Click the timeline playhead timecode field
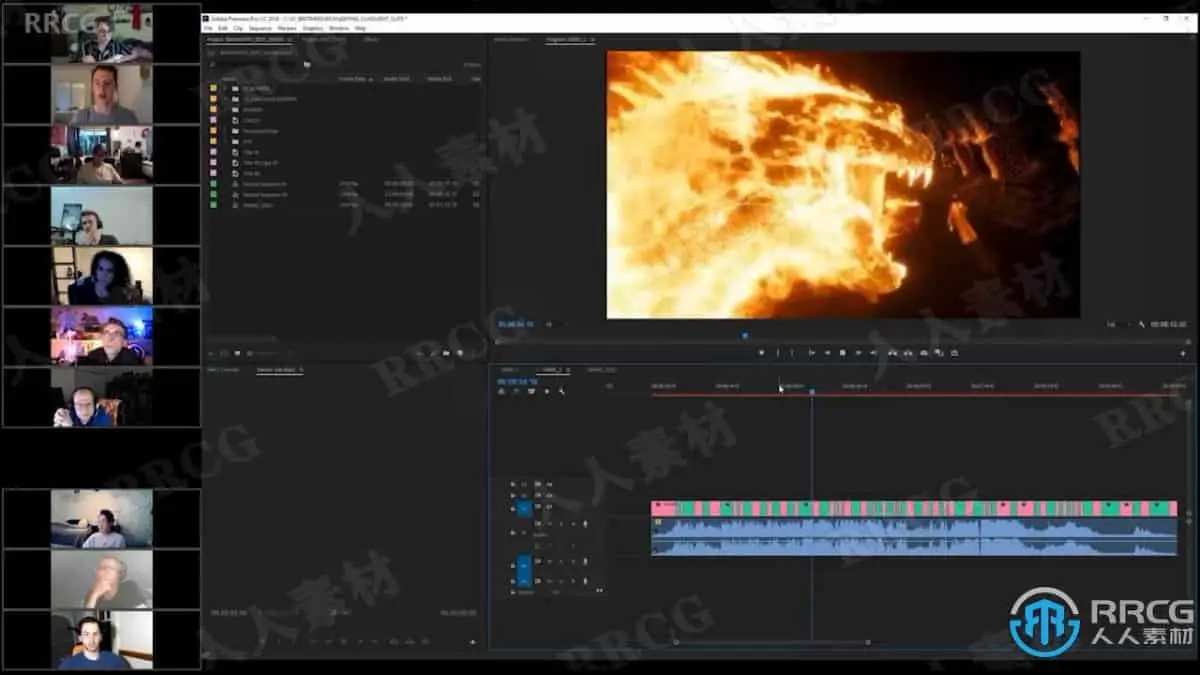The image size is (1200, 675). [517, 382]
